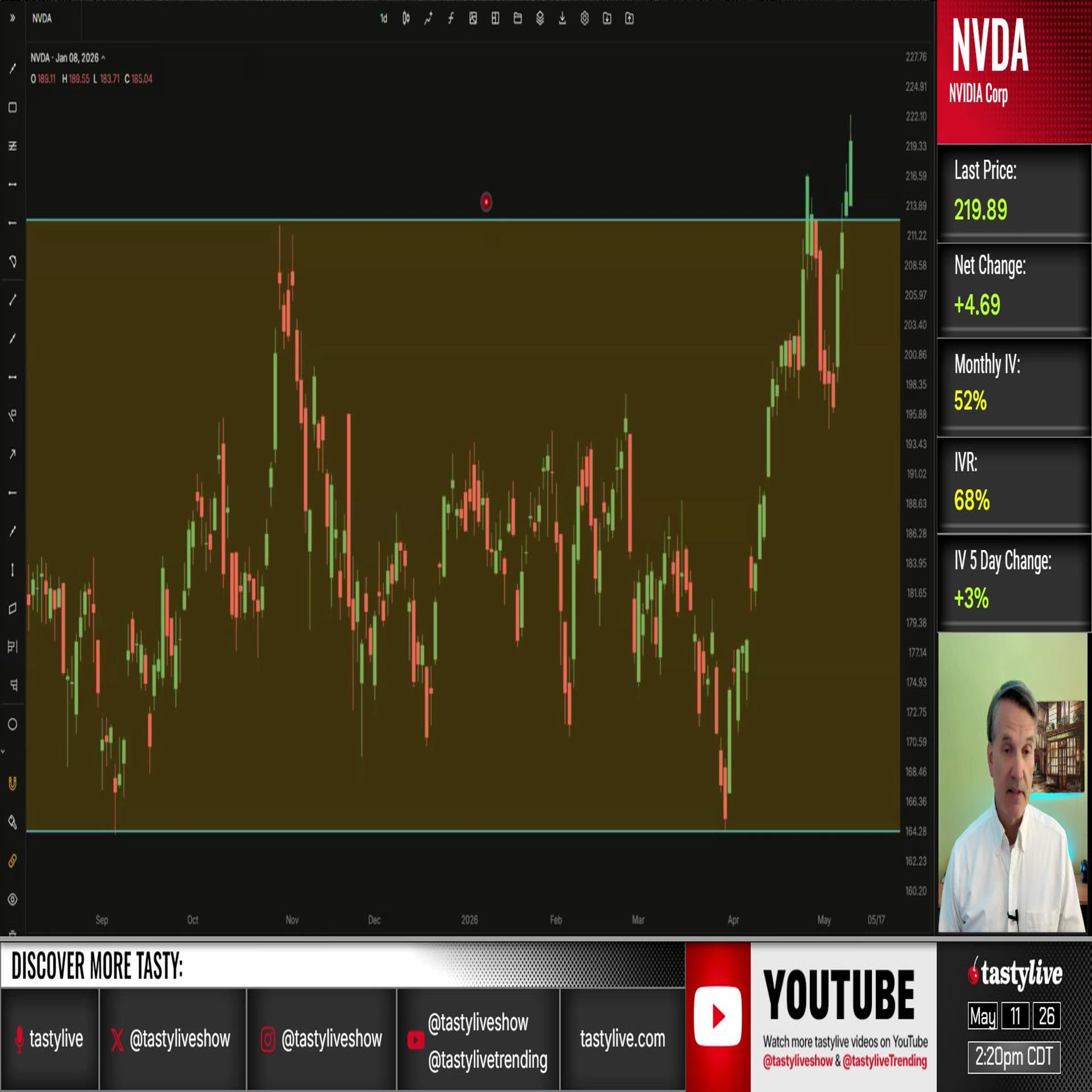Select the Fibonacci levels tool
Viewport: 1092px width, 1092px height.
tap(12, 146)
